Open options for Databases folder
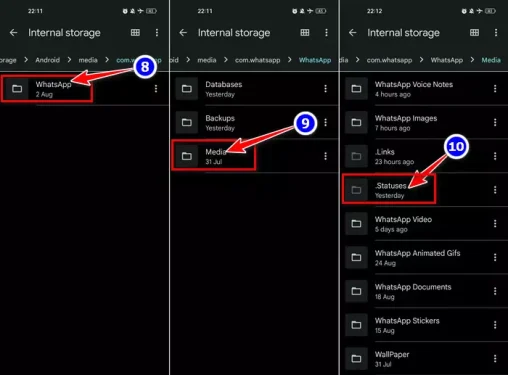This screenshot has height=375, width=508. (325, 89)
